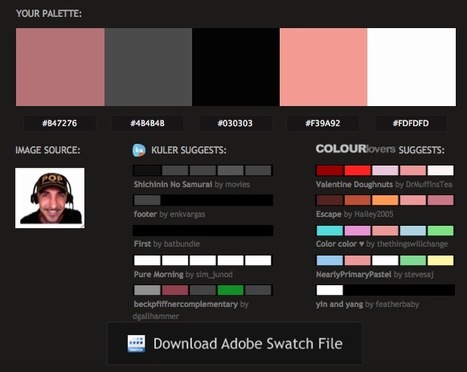
Task: Click the COLOURlovers logo
Action: click(x=355, y=149)
